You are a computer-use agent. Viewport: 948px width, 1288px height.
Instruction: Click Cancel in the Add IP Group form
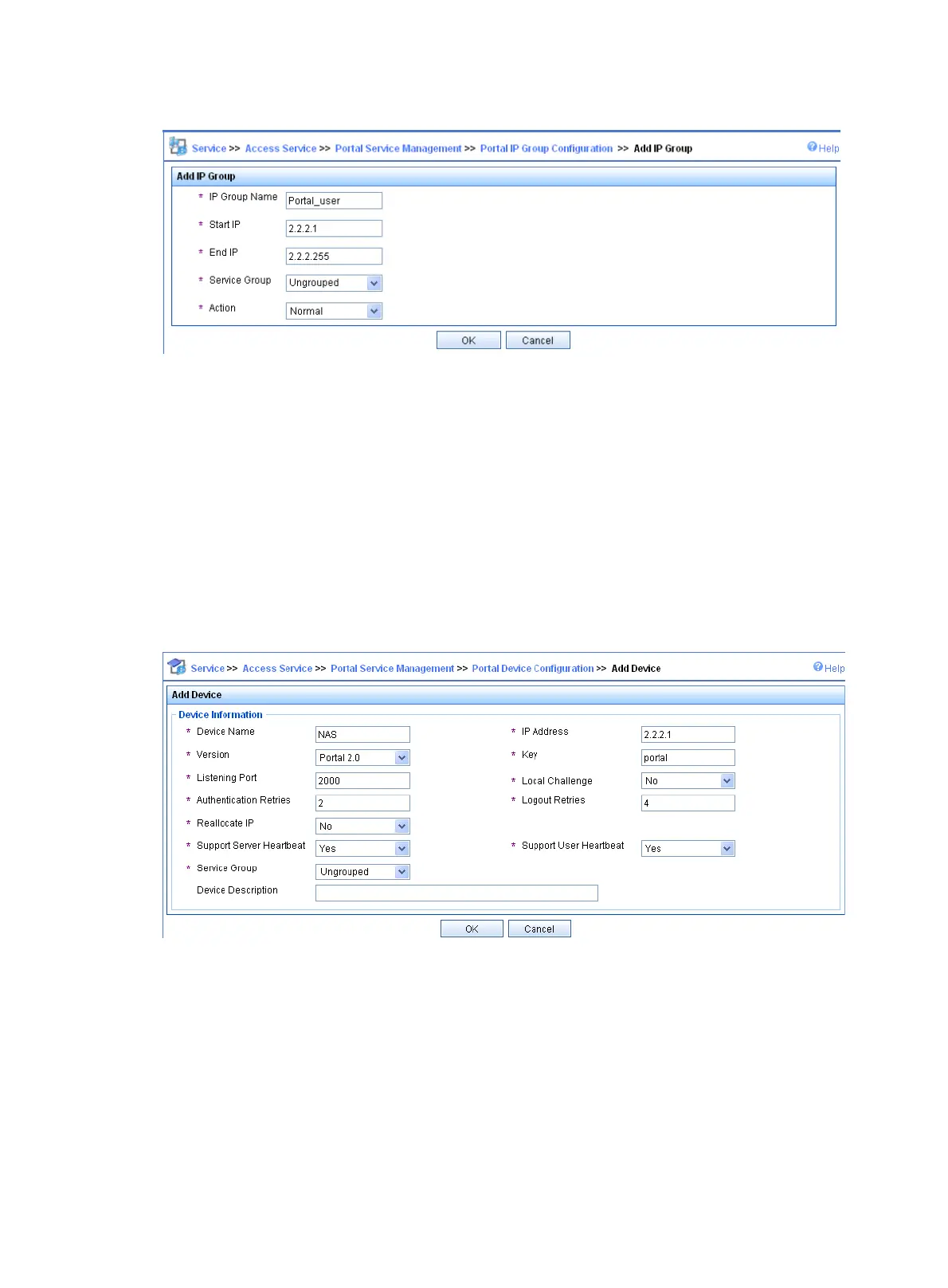(538, 340)
